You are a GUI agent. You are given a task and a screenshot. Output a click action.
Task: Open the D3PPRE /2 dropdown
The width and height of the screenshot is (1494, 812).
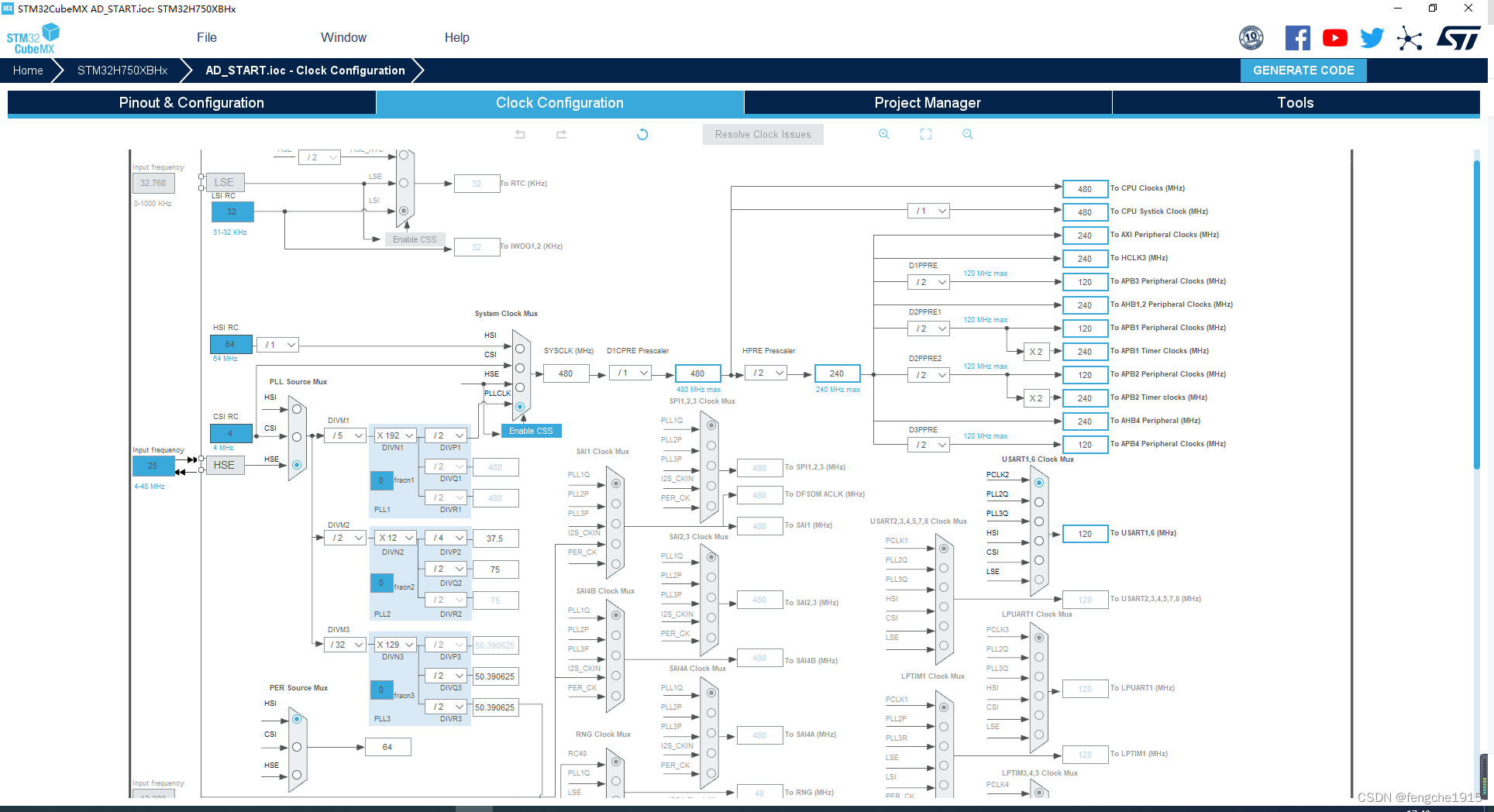(928, 445)
